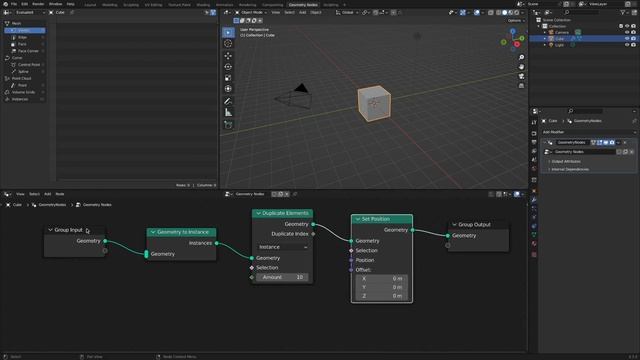This screenshot has height=360, width=640.
Task: Toggle modifier realtime viewport display
Action: [606, 142]
